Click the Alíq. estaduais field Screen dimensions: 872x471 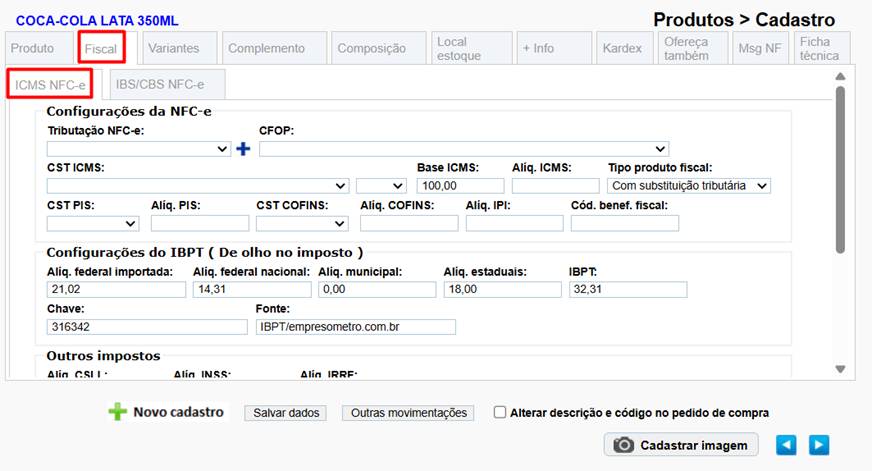503,289
